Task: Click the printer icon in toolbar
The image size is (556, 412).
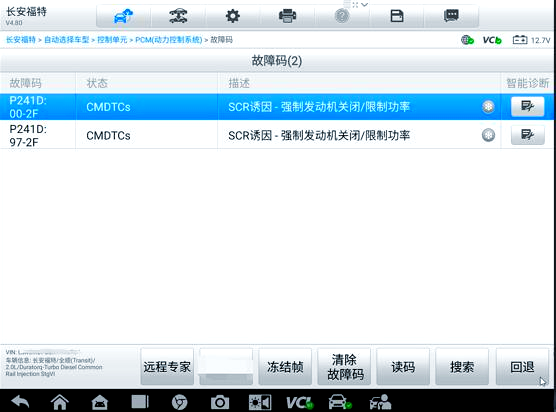Action: pos(287,16)
